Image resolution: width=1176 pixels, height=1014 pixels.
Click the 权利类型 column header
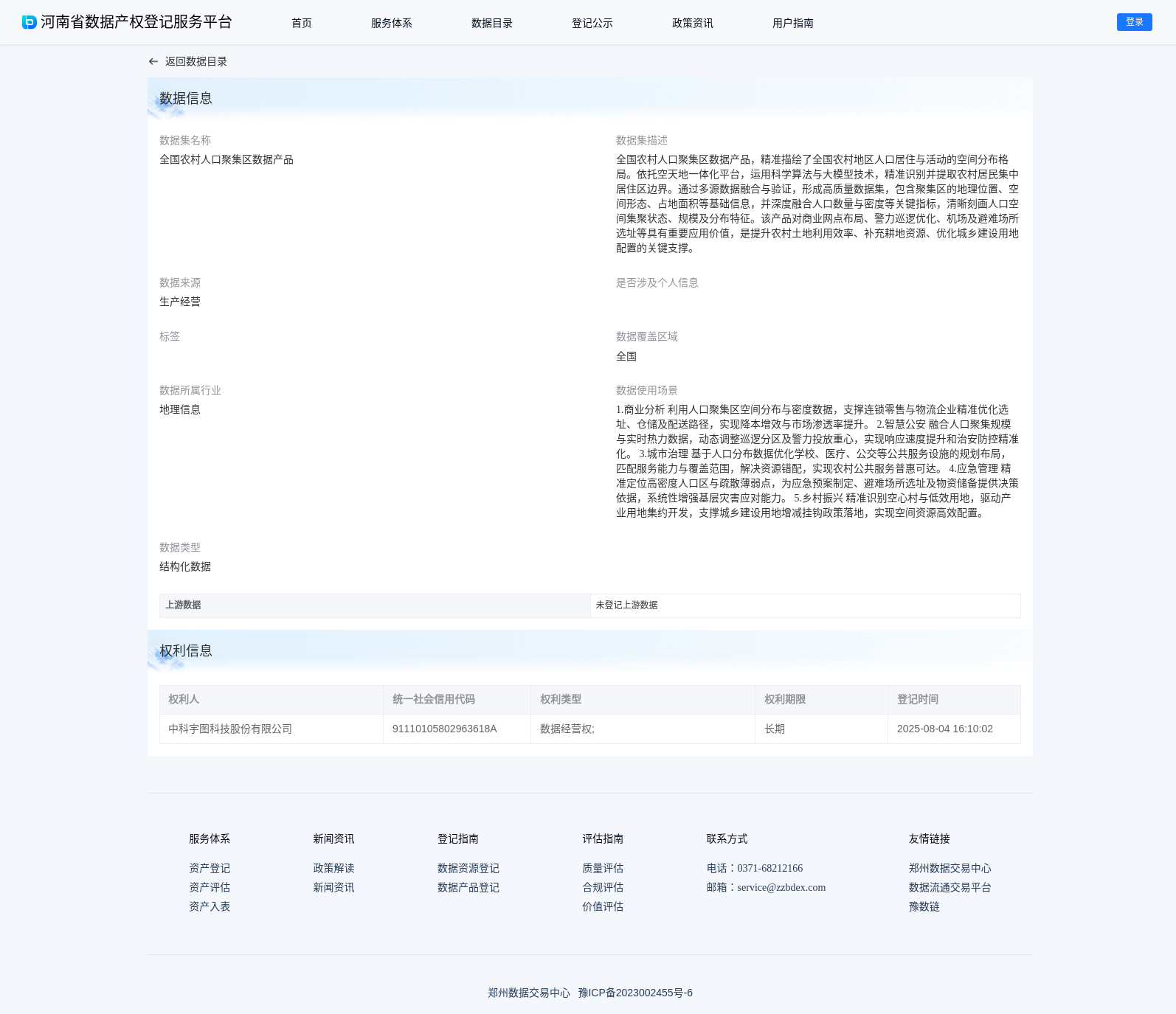point(643,700)
